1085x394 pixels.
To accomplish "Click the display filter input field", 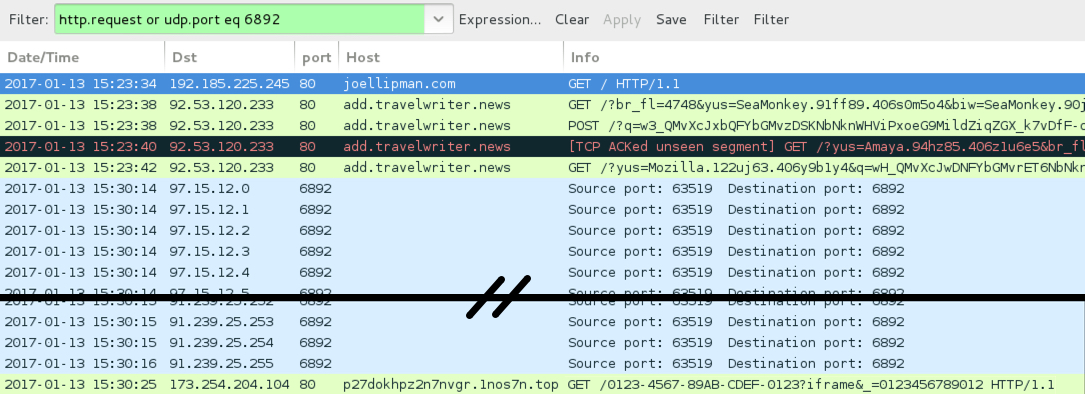I will (239, 19).
